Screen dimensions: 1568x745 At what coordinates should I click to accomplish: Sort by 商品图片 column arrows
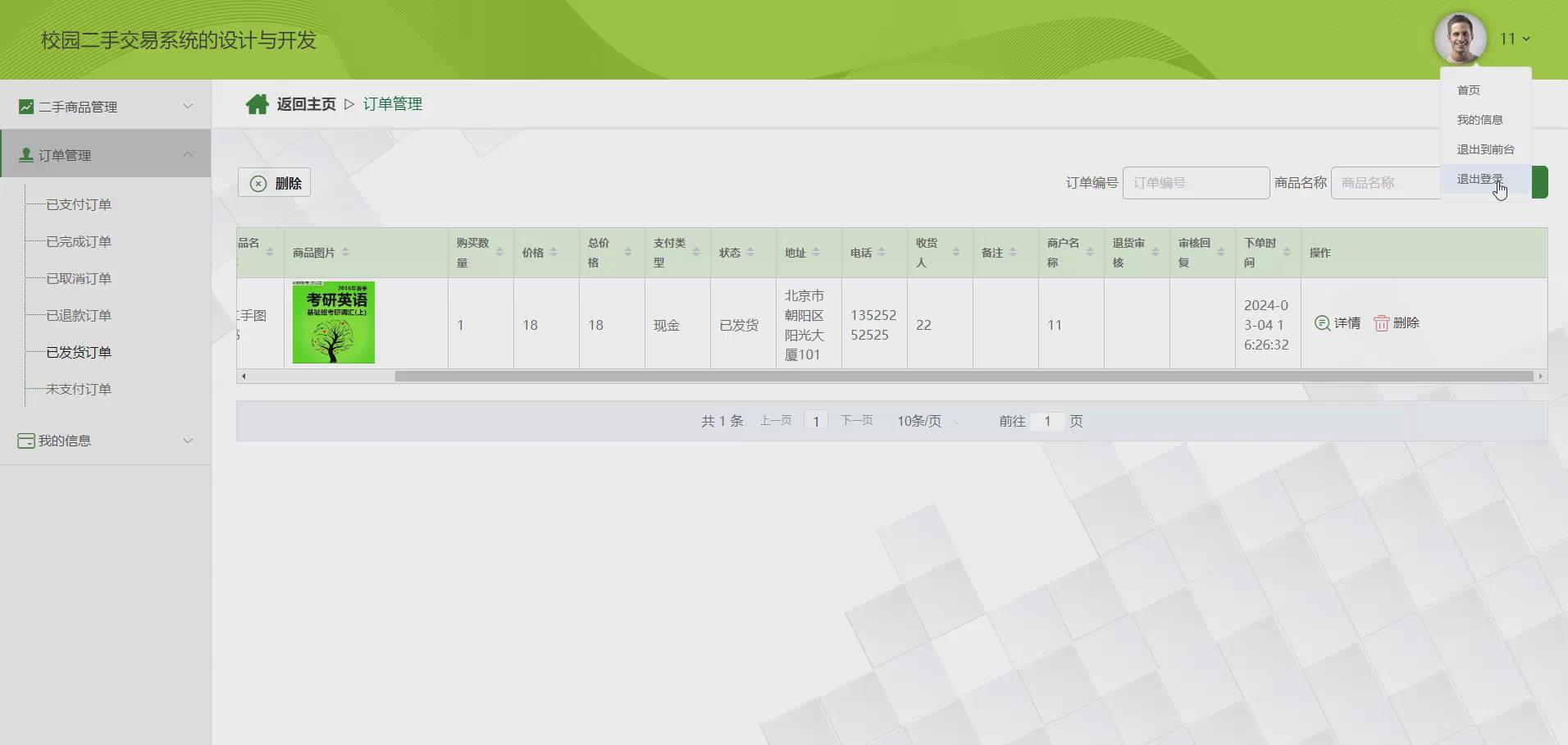(x=345, y=253)
